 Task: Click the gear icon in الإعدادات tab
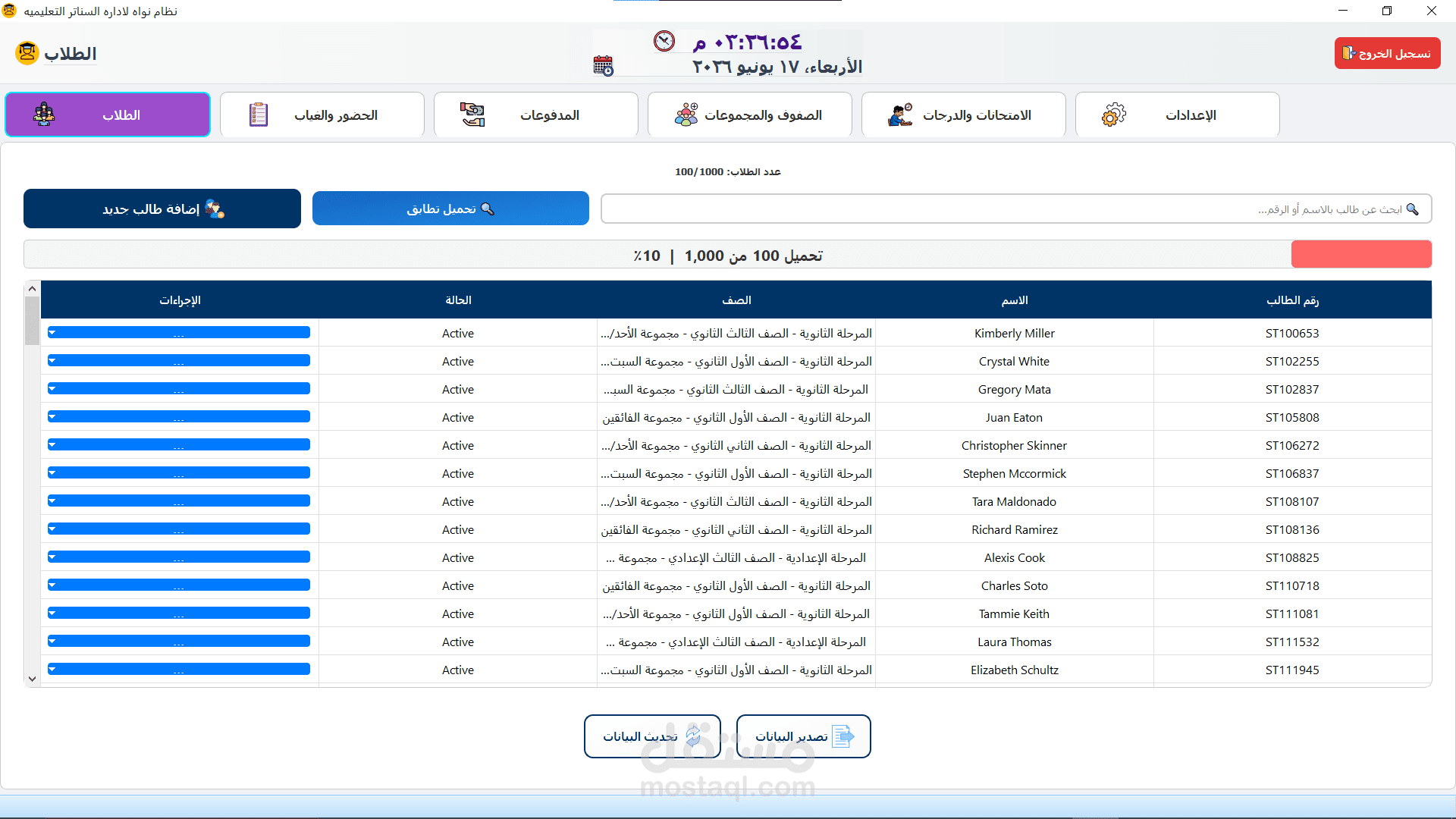click(x=1114, y=115)
